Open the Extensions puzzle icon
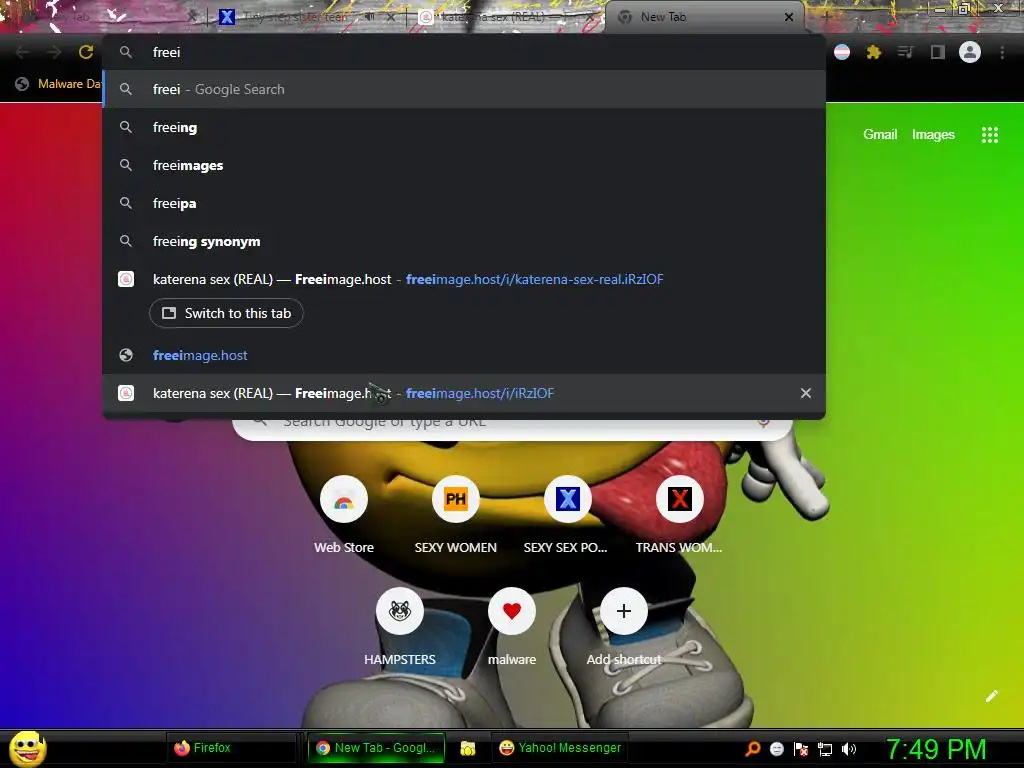 click(873, 52)
